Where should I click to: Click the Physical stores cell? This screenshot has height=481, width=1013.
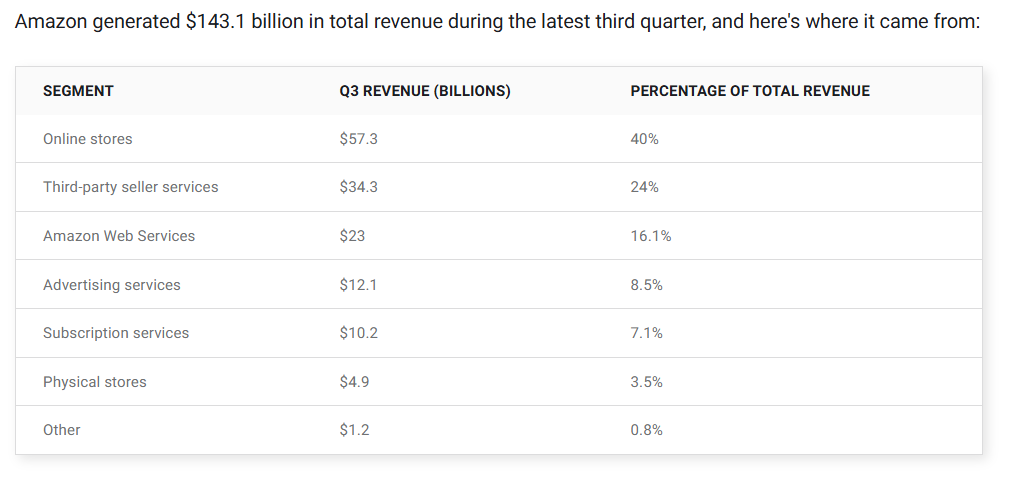coord(94,382)
